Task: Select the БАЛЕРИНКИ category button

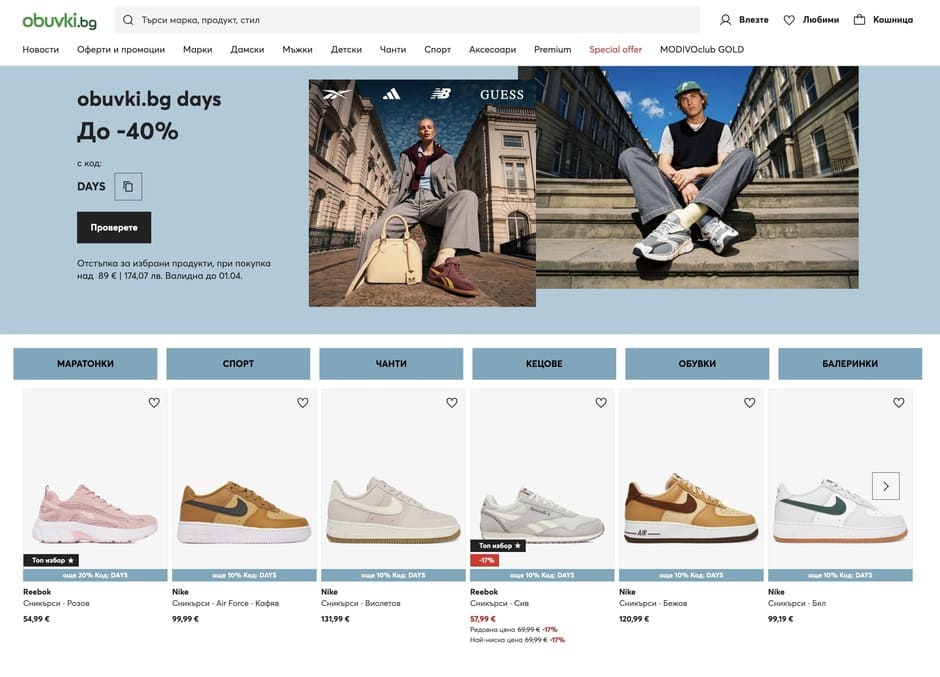Action: tap(850, 364)
